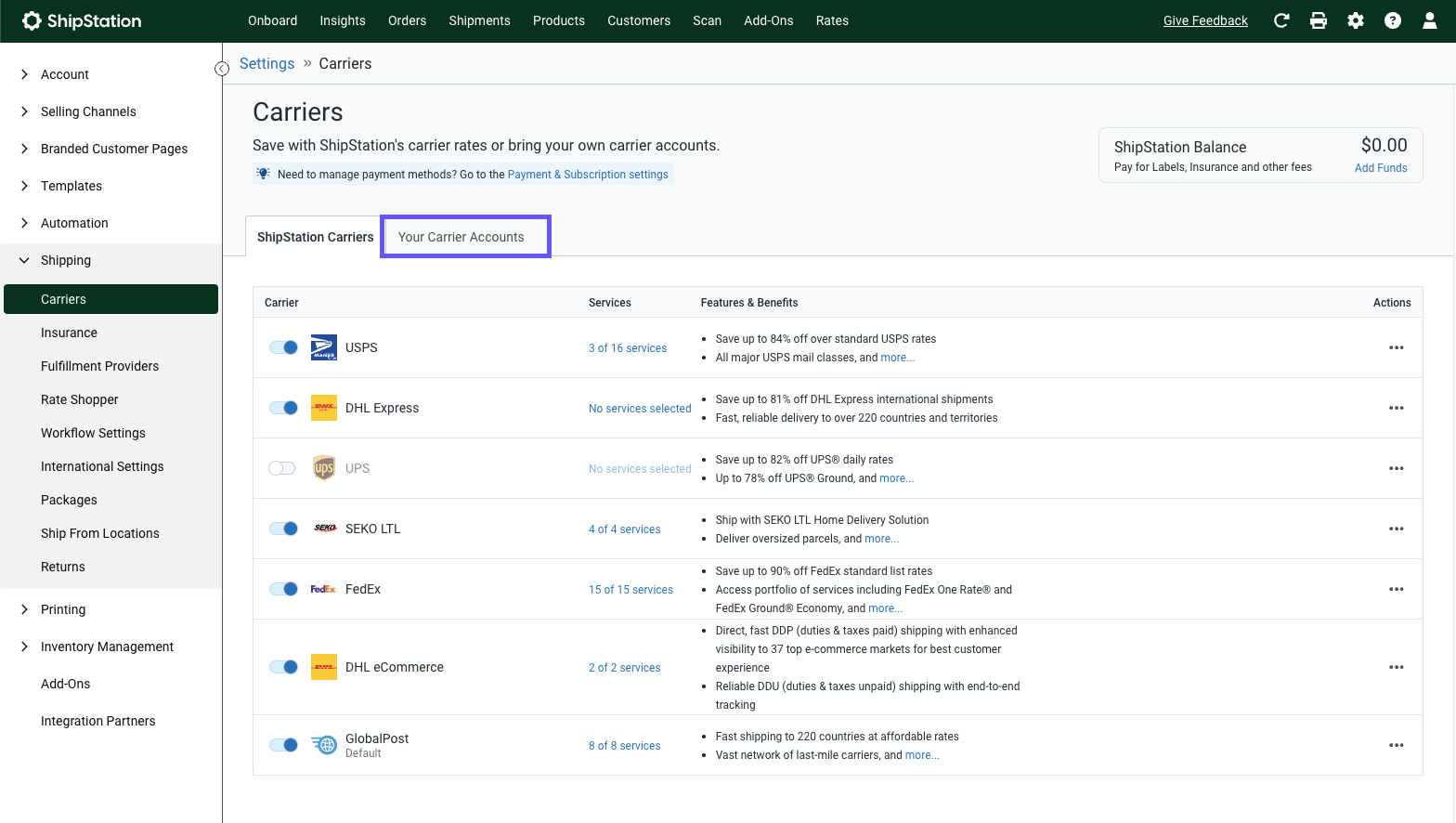The image size is (1456, 823).
Task: Expand the Account sidebar section
Action: (25, 74)
